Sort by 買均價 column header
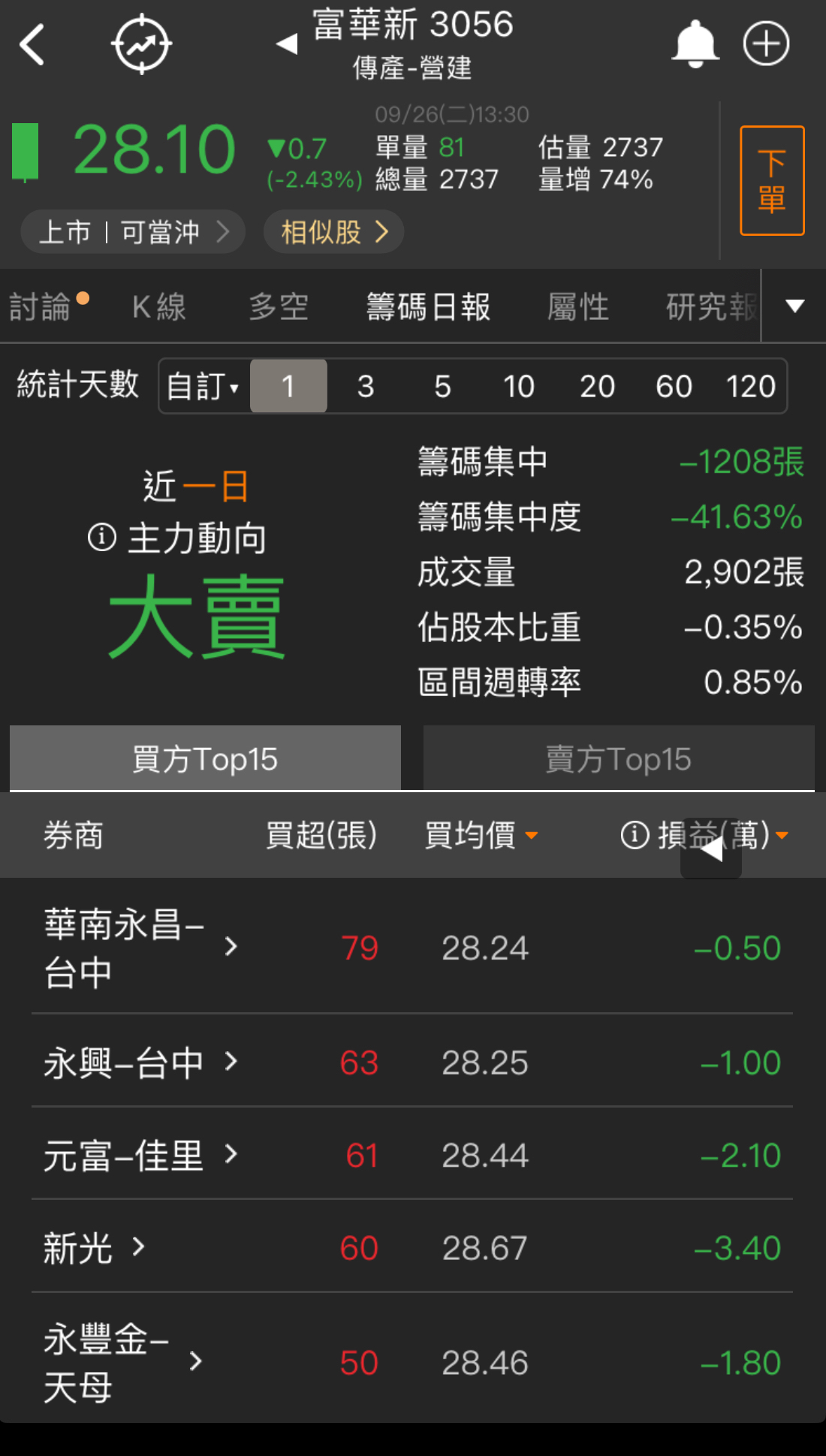Image resolution: width=826 pixels, height=1456 pixels. (481, 835)
